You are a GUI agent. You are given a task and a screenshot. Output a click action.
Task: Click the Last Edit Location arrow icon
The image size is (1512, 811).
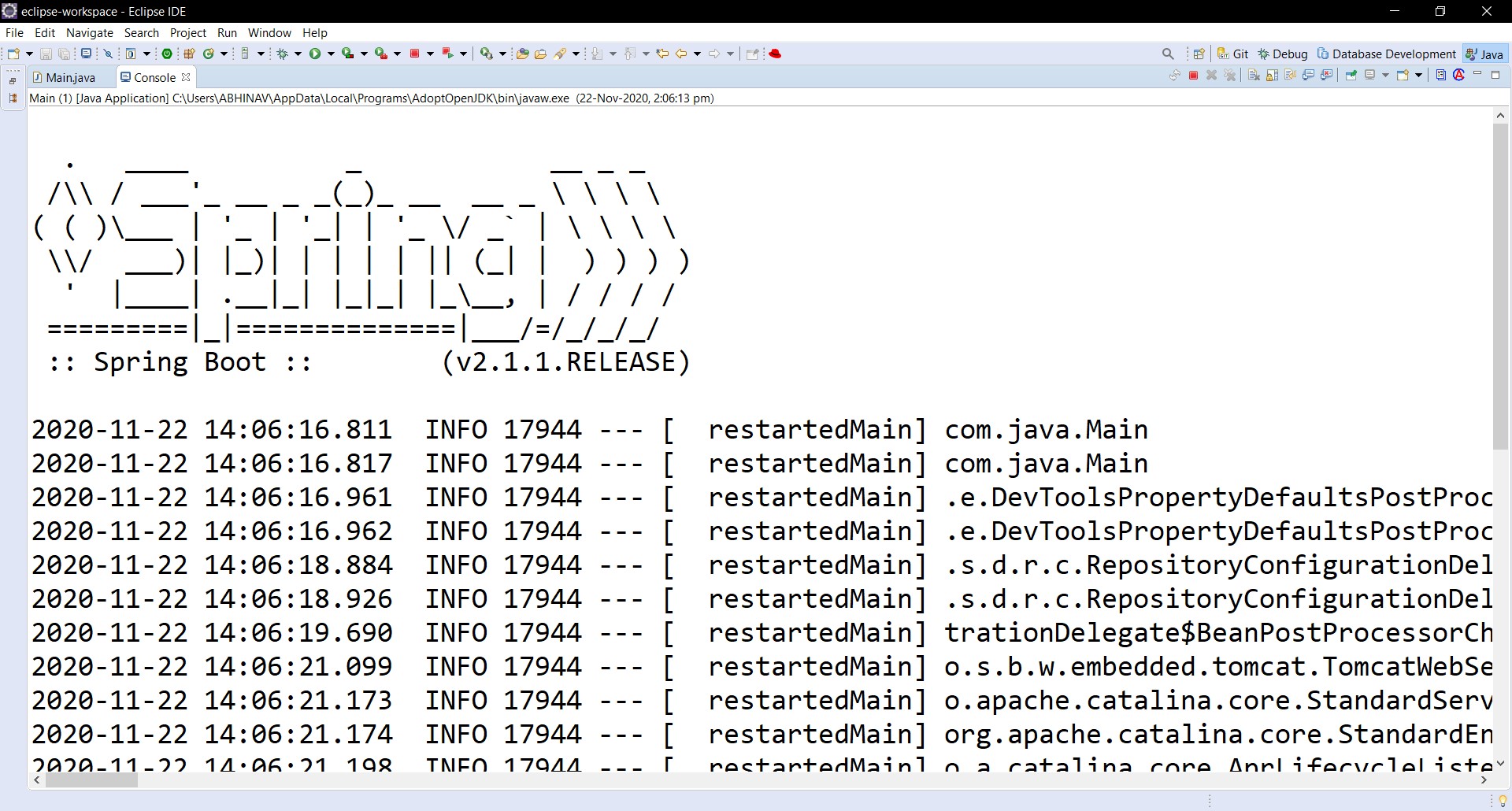(x=662, y=54)
